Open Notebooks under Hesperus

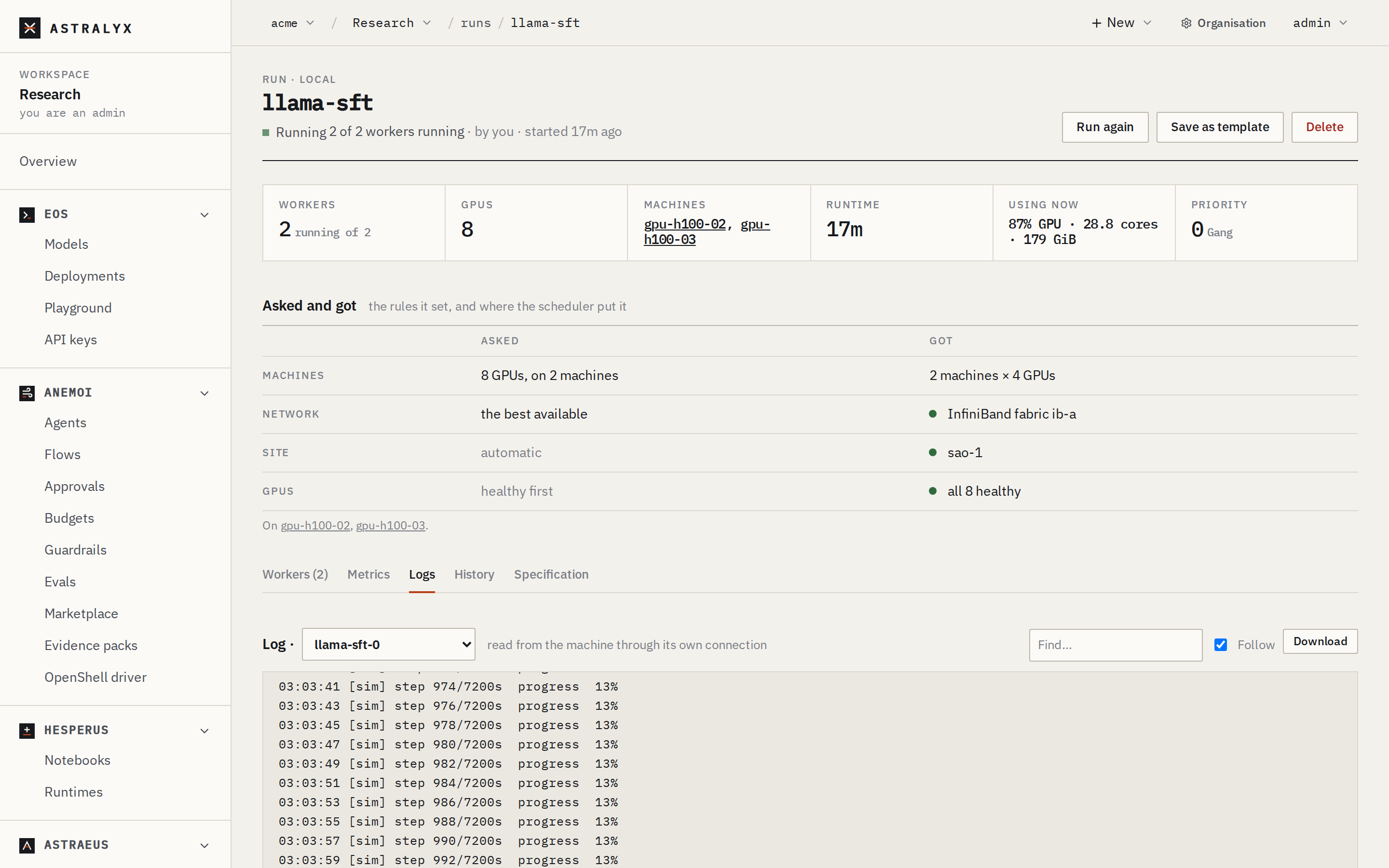click(78, 760)
